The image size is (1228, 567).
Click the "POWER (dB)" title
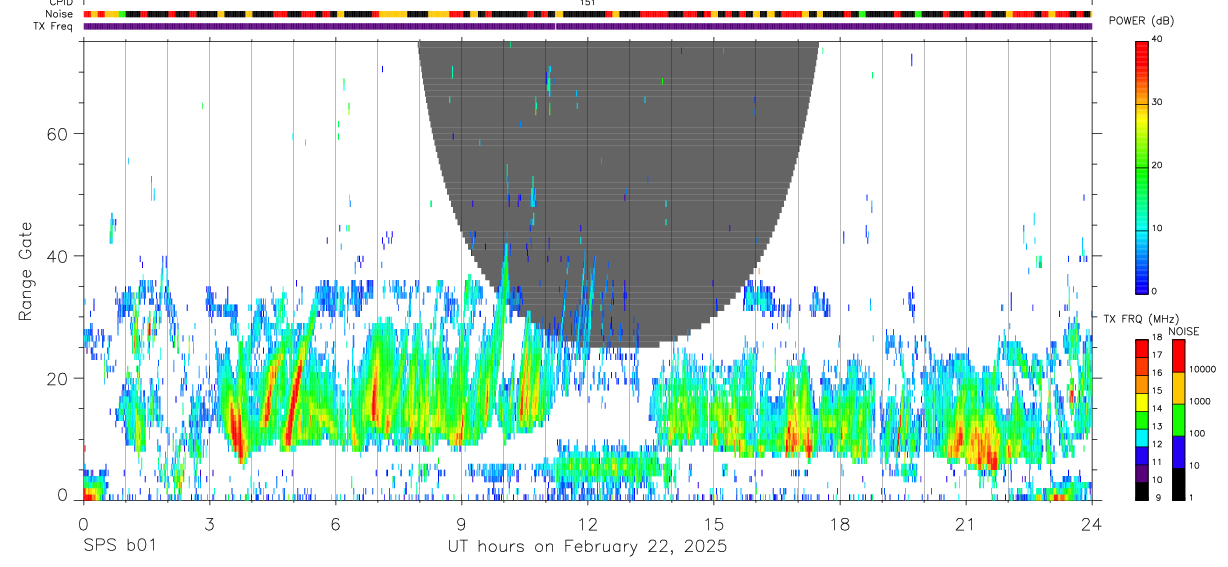click(x=1141, y=21)
